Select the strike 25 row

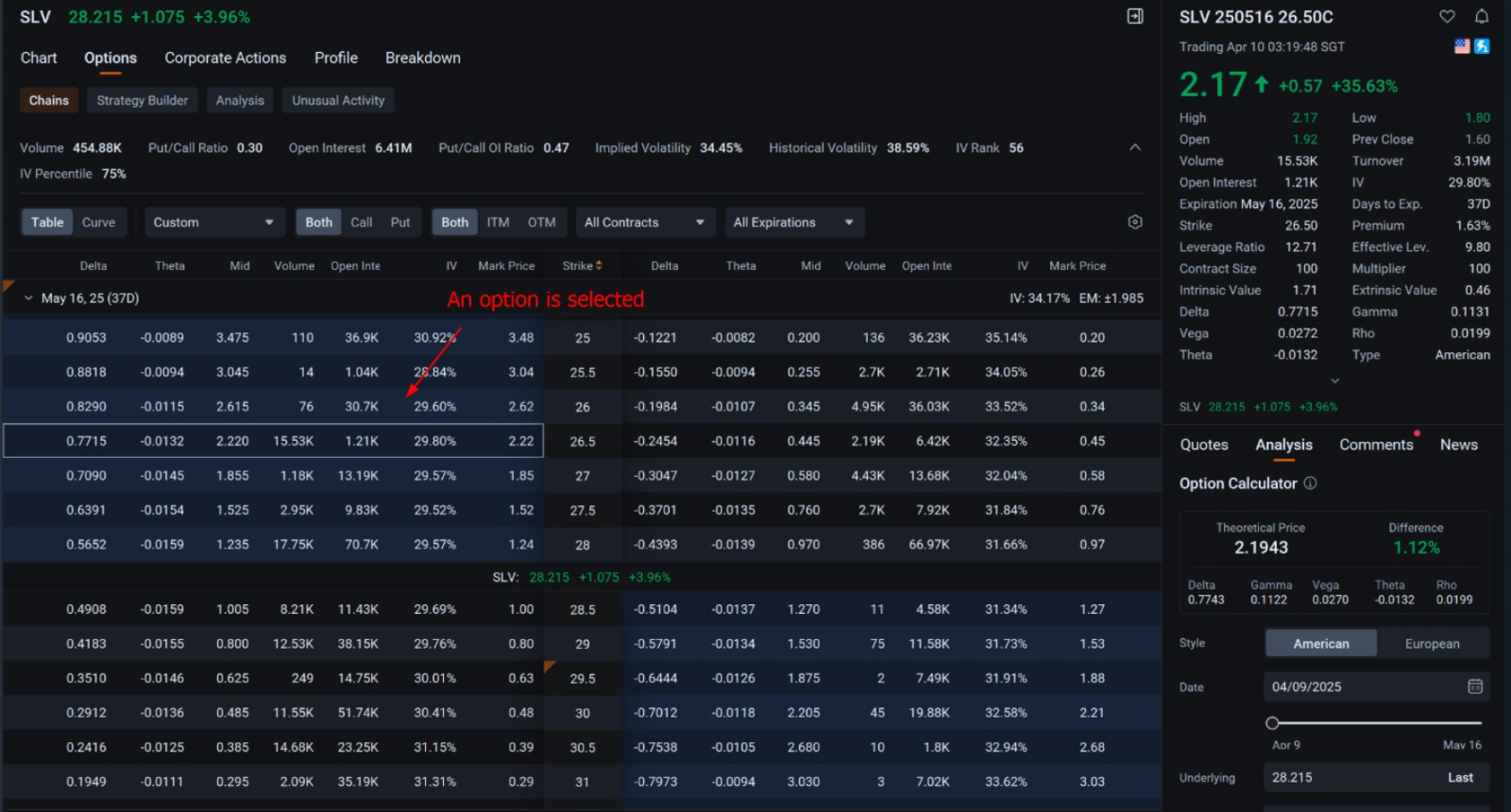point(583,338)
